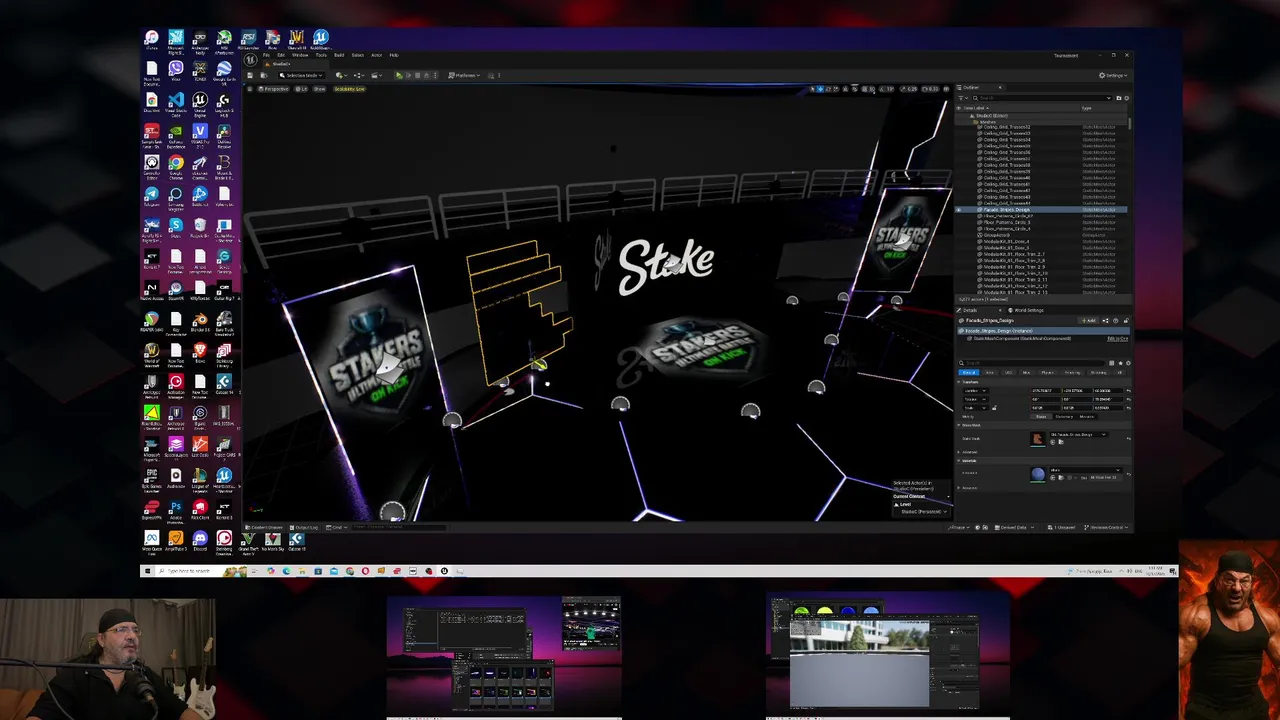This screenshot has height=720, width=1280.
Task: Click use-selected-asset icon under material slot
Action: click(1052, 477)
